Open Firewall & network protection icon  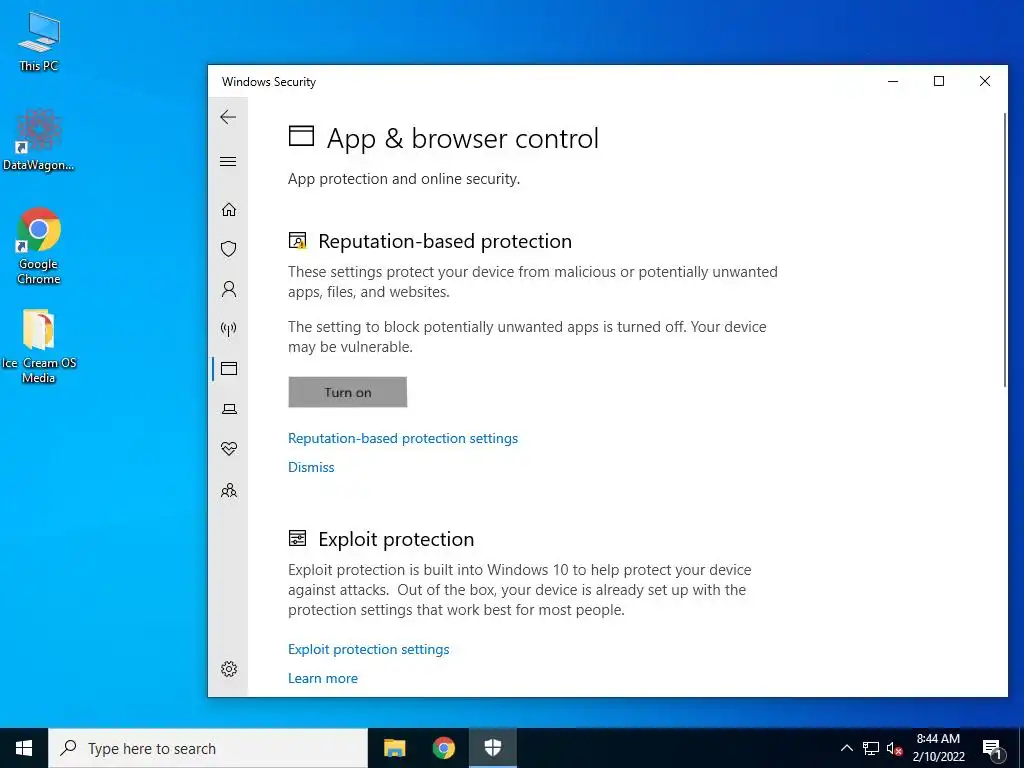(x=229, y=328)
